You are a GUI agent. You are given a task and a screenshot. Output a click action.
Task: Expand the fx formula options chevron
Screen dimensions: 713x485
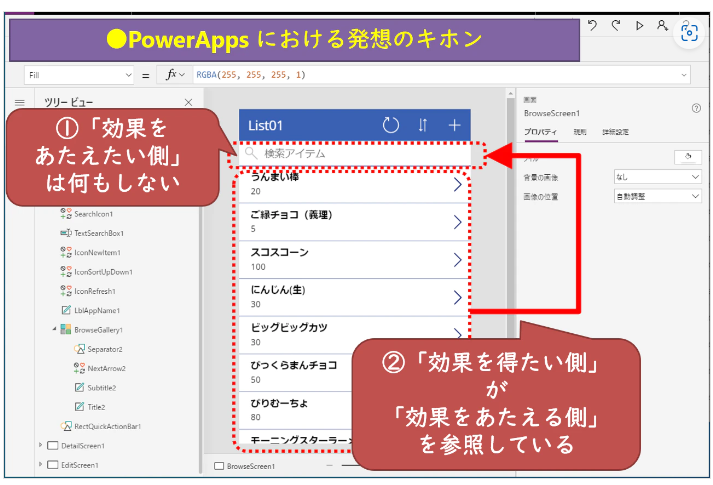coord(182,75)
